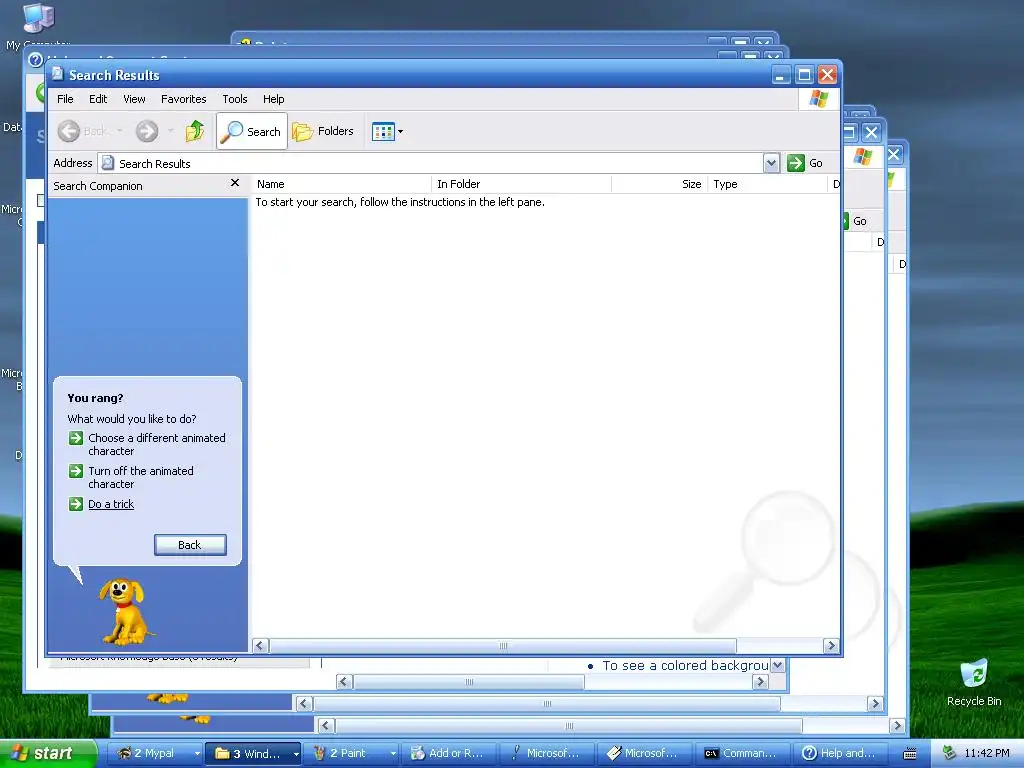This screenshot has height=768, width=1024.
Task: Sort results by Size column
Action: pyautogui.click(x=660, y=184)
